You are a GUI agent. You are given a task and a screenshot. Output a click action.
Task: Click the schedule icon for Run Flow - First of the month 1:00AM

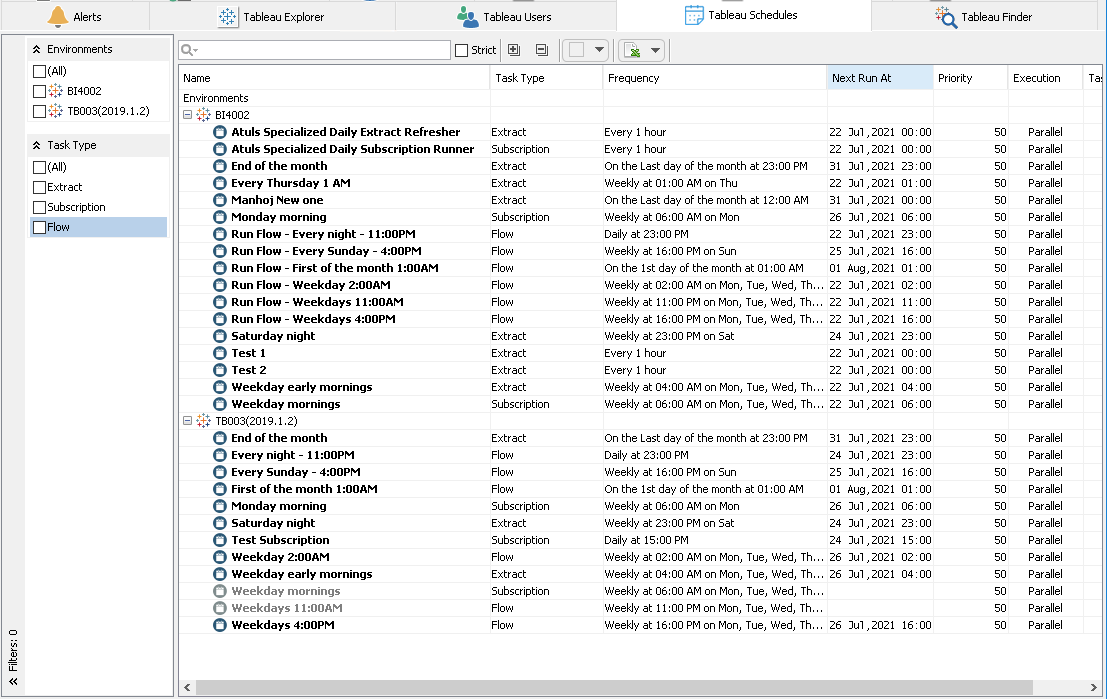(220, 268)
